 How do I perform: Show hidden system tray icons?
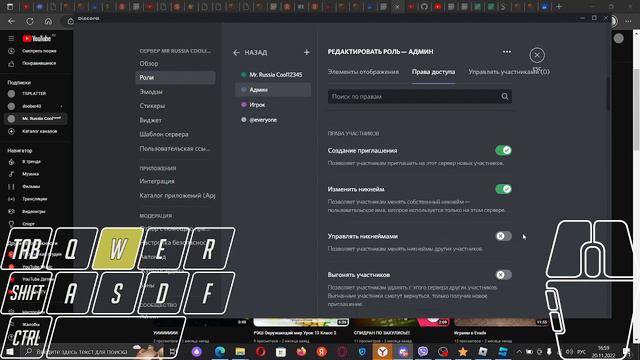click(519, 351)
